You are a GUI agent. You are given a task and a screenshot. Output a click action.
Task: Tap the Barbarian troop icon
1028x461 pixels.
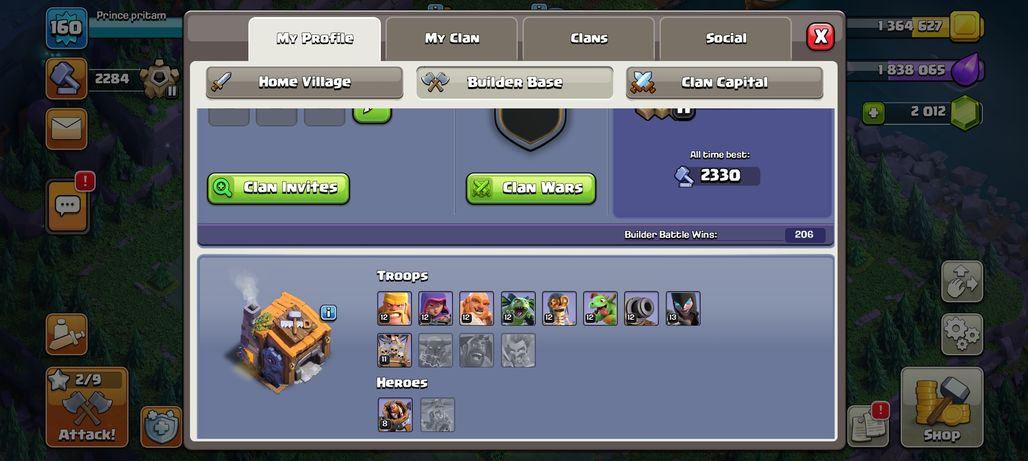tap(395, 308)
